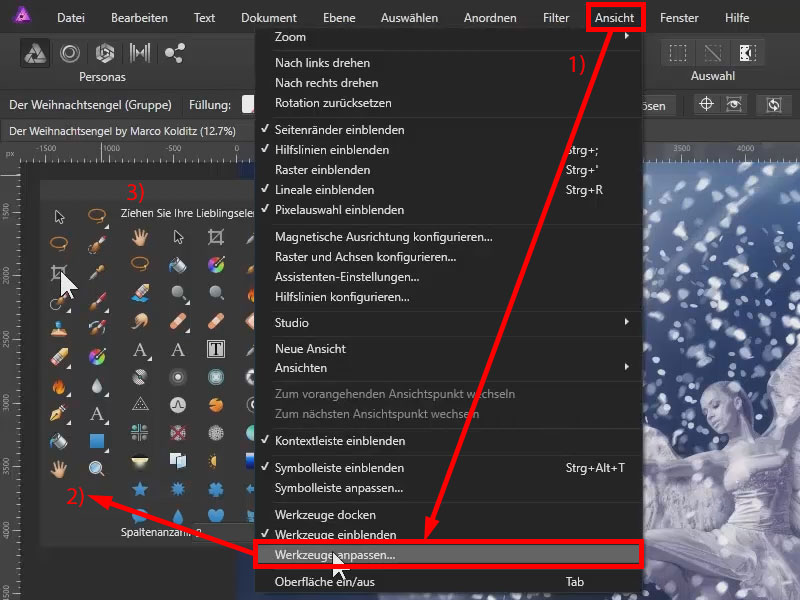Open the Datei menu
This screenshot has height=600, width=800.
[x=71, y=17]
